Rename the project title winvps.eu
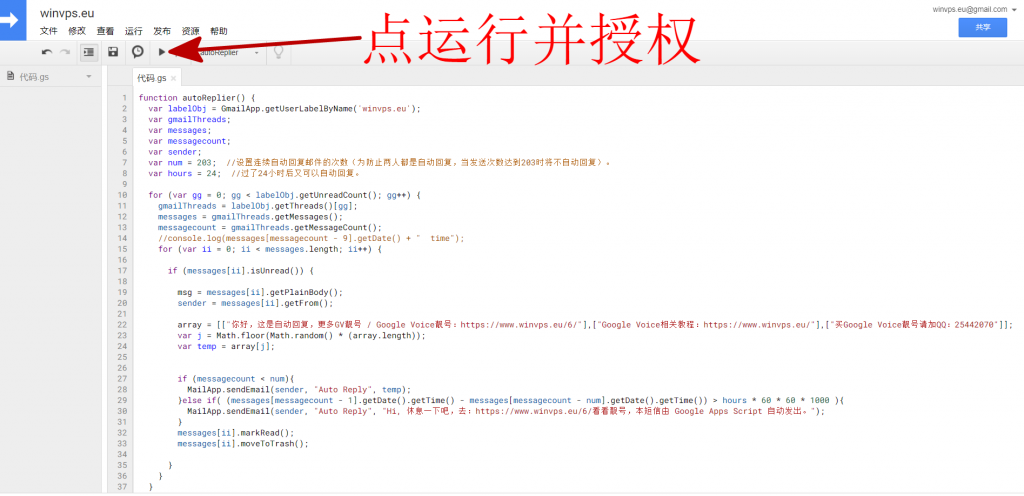The height and width of the screenshot is (496, 1024). [67, 13]
